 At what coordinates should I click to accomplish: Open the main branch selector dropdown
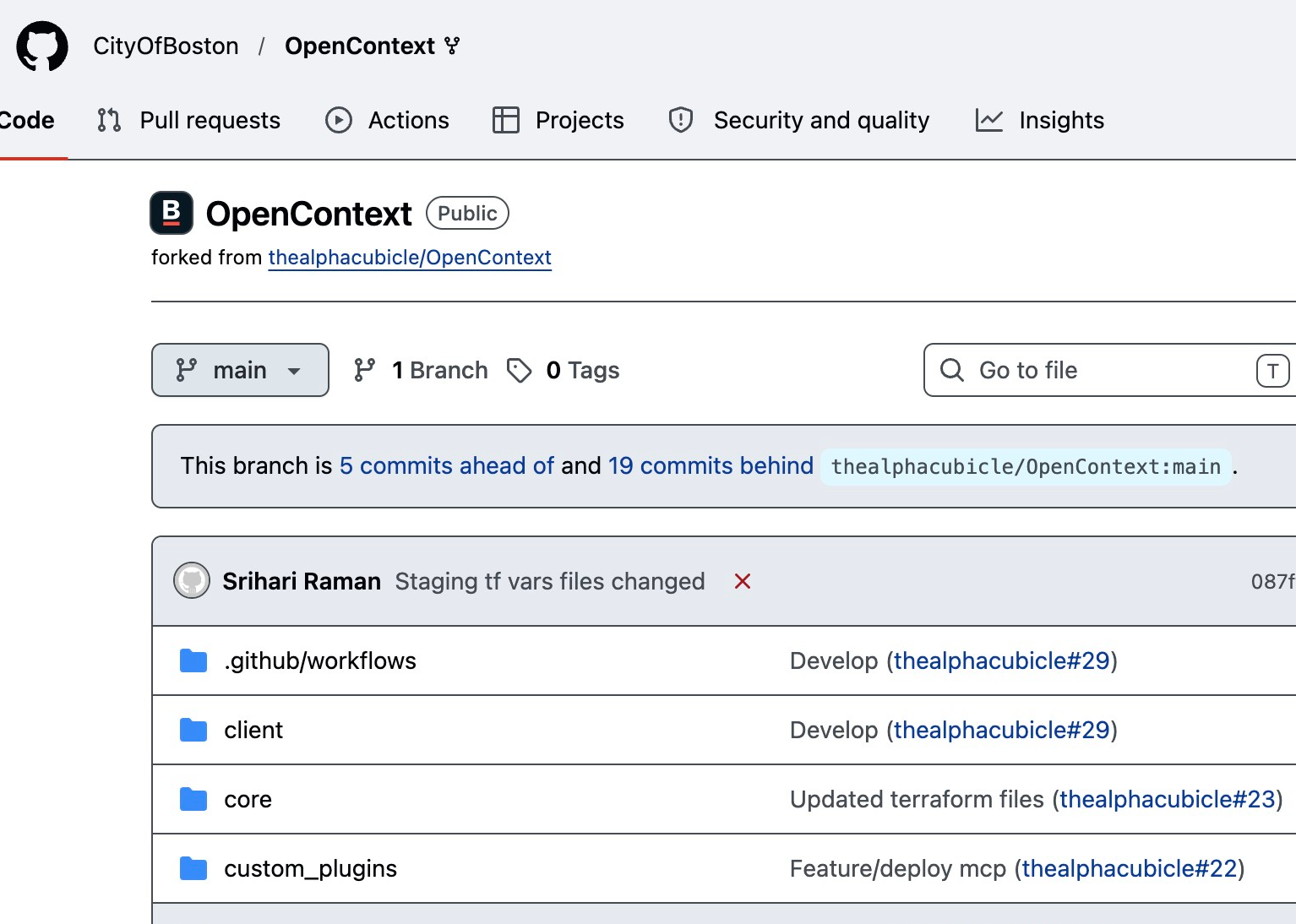[240, 370]
